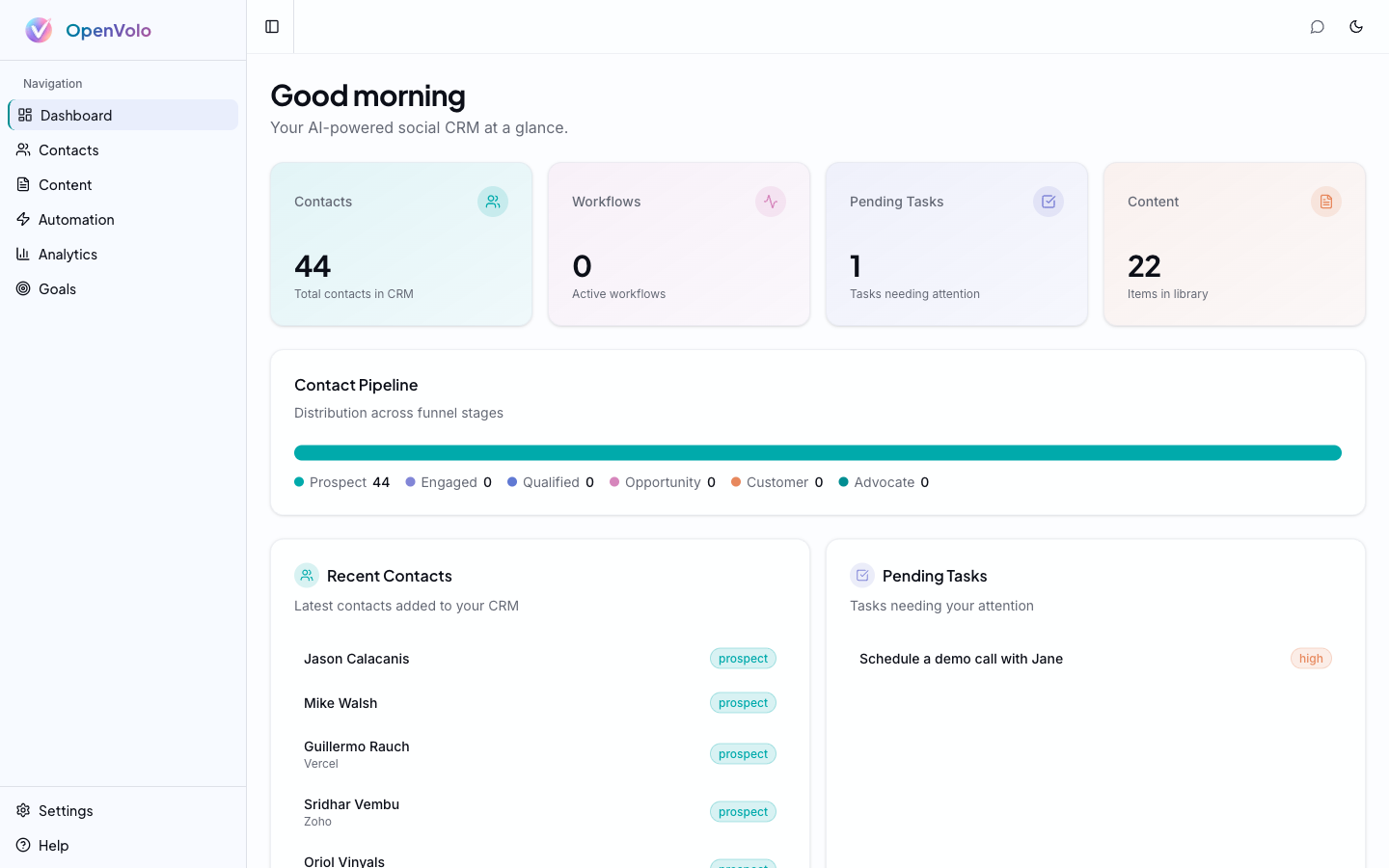Viewport: 1389px width, 868px height.
Task: Click the prospect badge next to Jason Calacanis
Action: point(743,658)
